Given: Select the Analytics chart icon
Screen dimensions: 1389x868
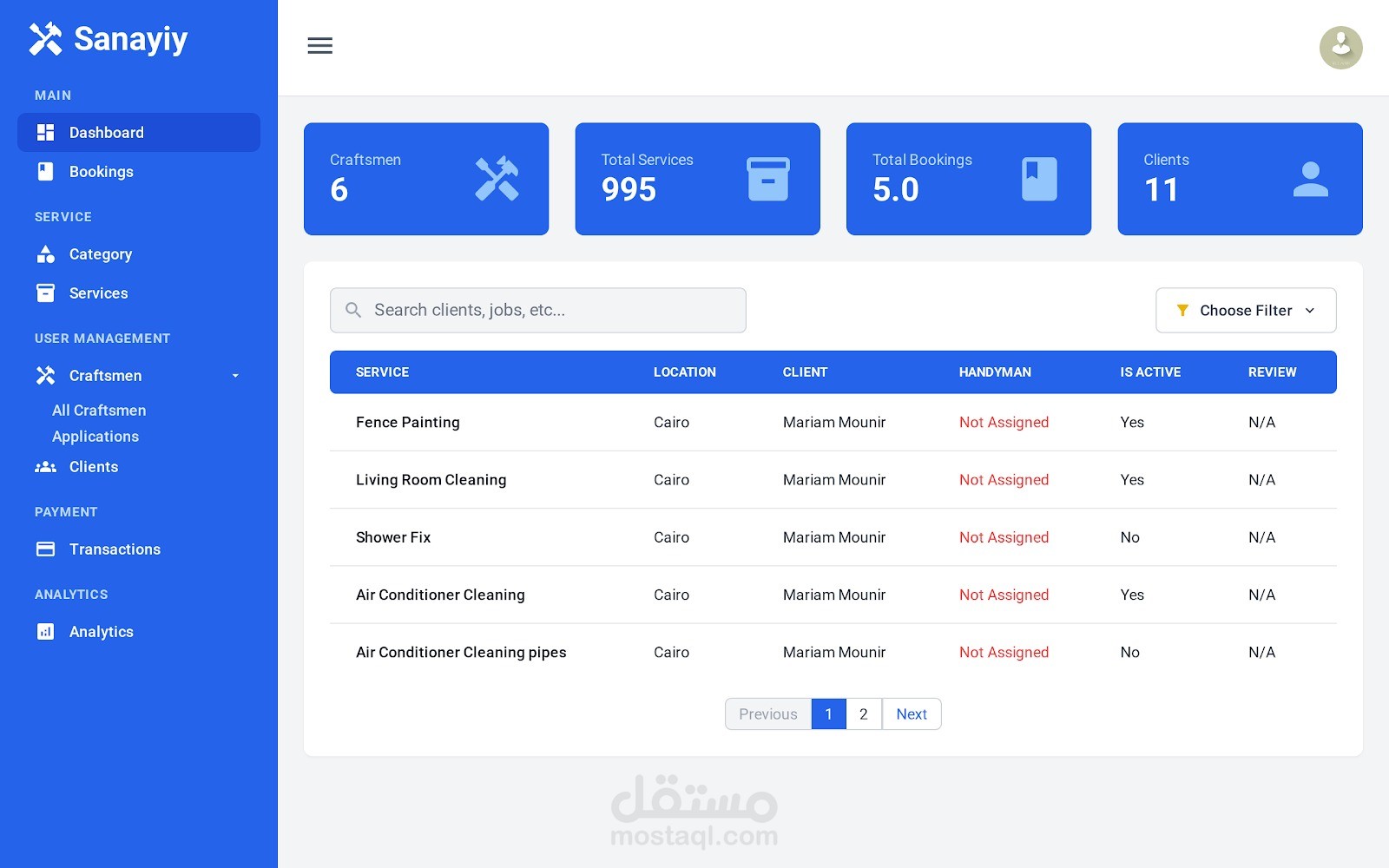Looking at the screenshot, I should pyautogui.click(x=46, y=631).
